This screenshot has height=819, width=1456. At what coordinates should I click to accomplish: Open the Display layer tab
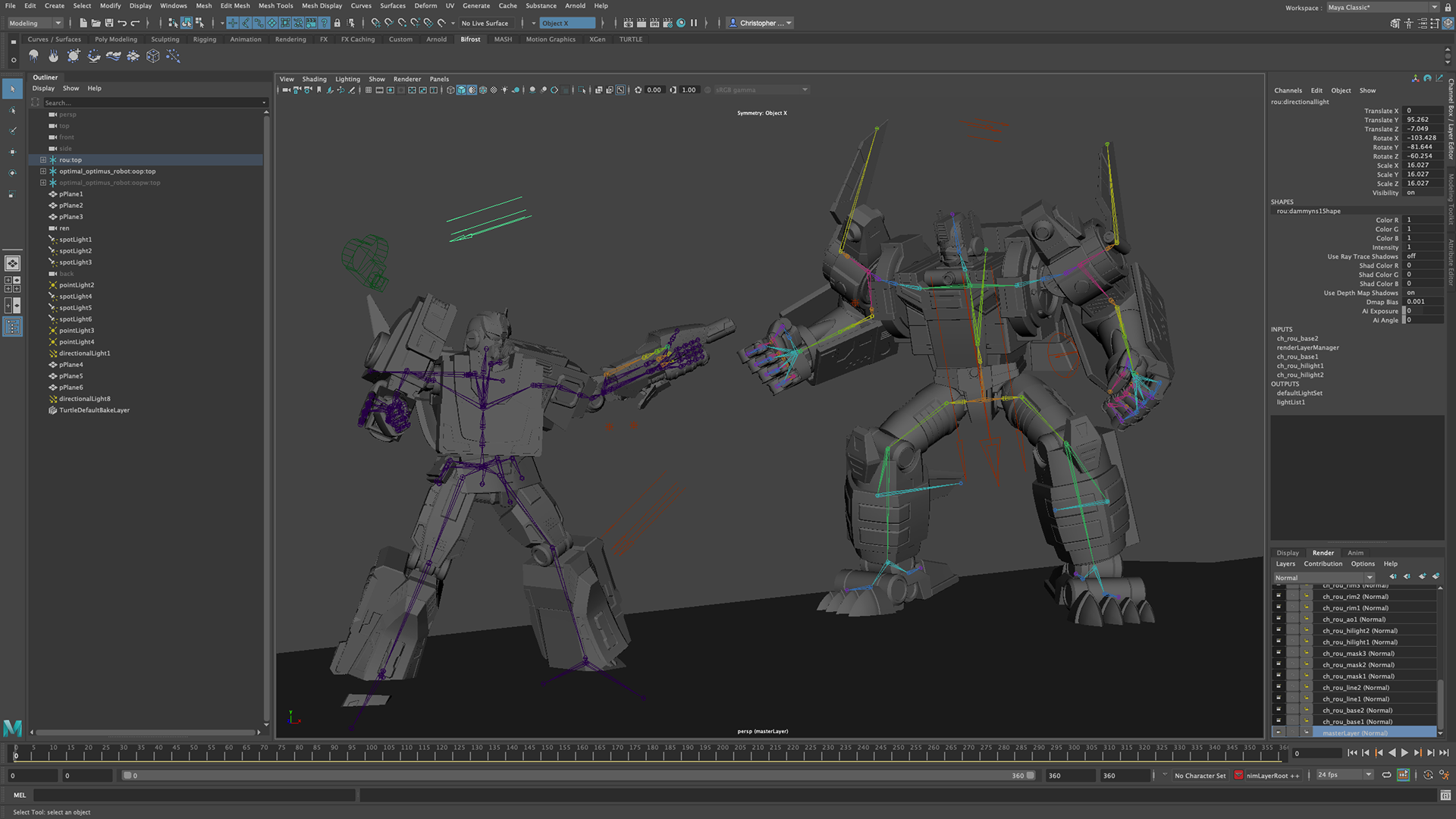[x=1287, y=553]
